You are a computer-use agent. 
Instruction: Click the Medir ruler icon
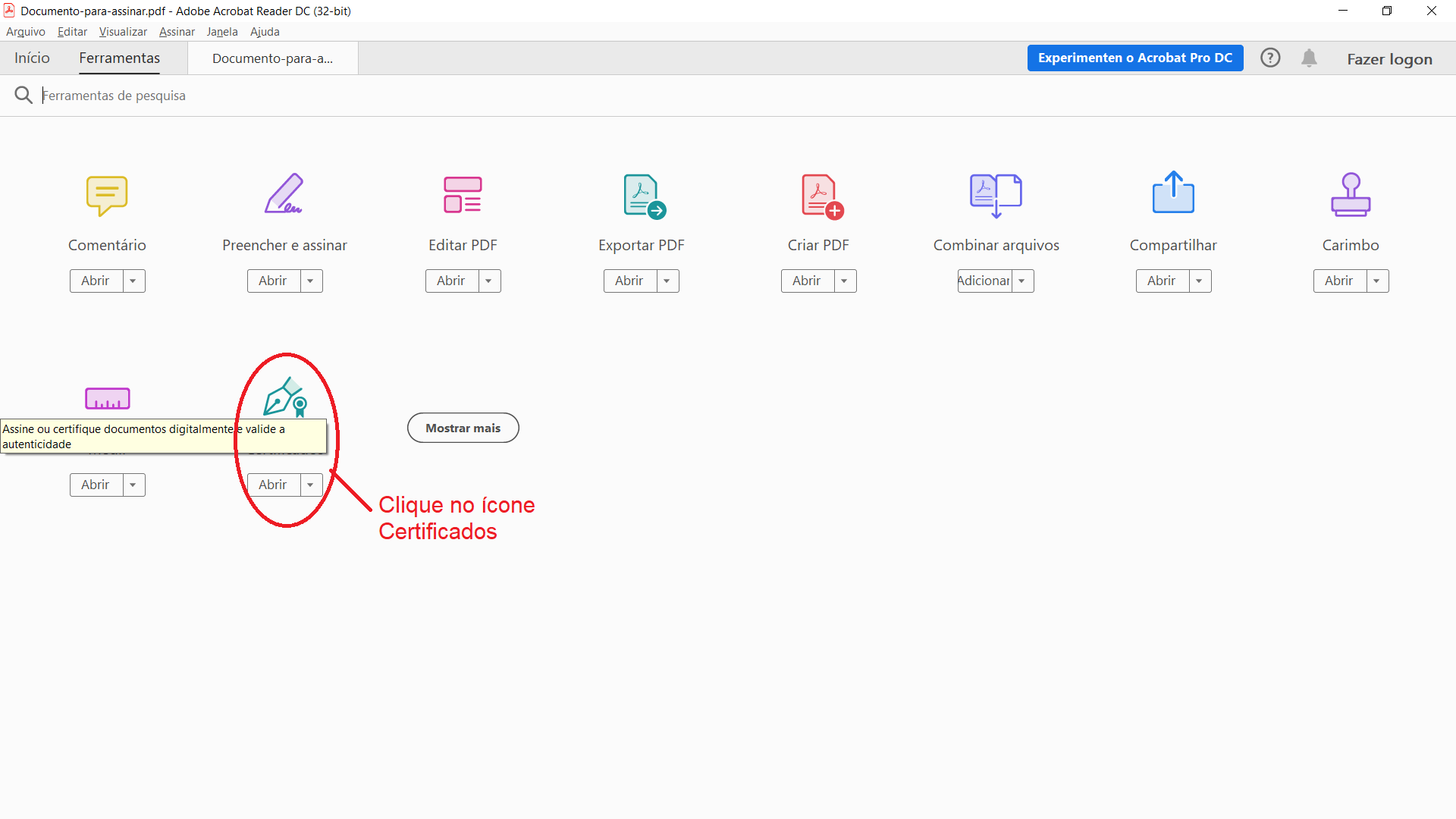click(x=107, y=398)
